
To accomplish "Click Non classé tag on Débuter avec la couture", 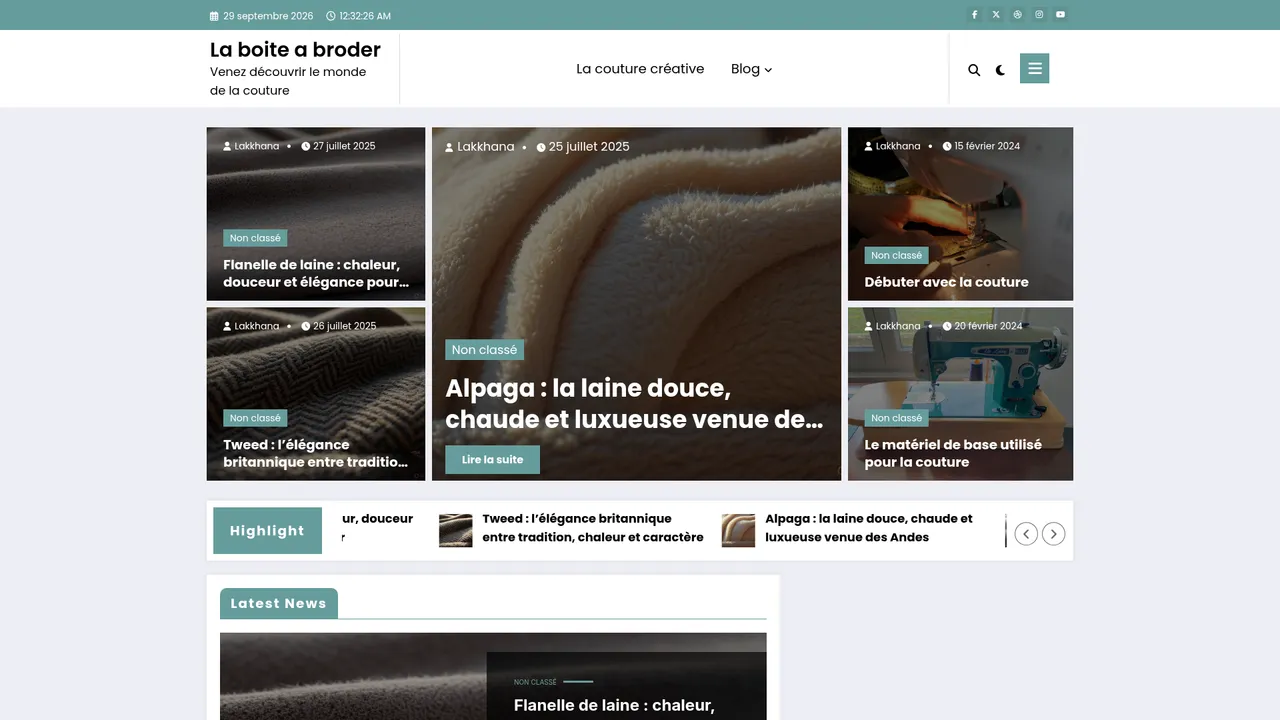I will [x=896, y=255].
